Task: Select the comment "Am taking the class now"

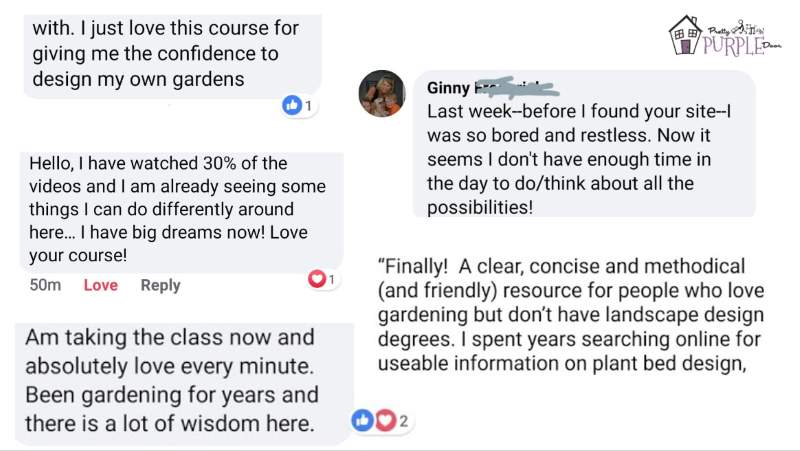Action: 172,380
